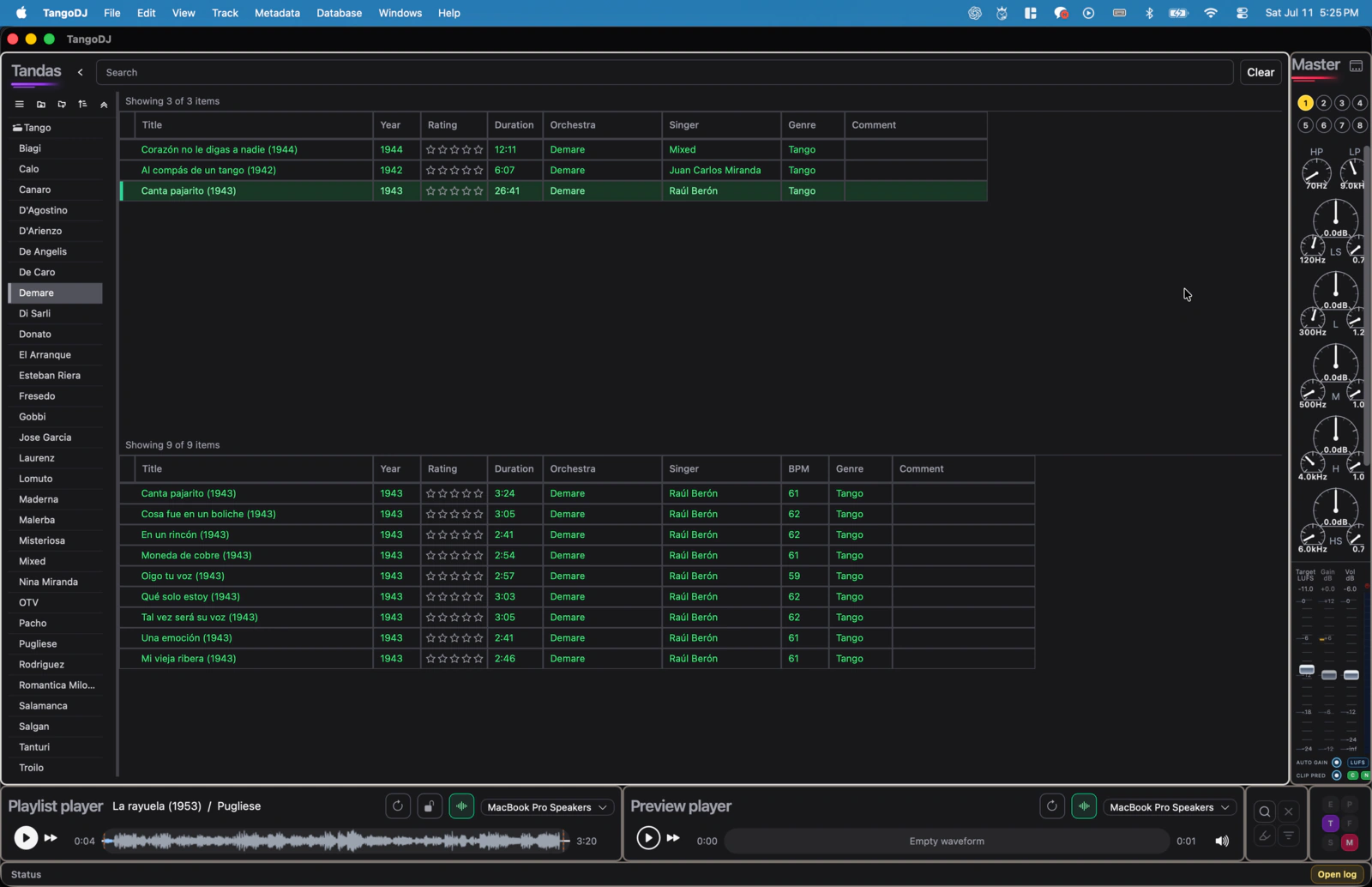Click the add folder icon in Tandas toolbar
1372x887 pixels.
(x=40, y=105)
